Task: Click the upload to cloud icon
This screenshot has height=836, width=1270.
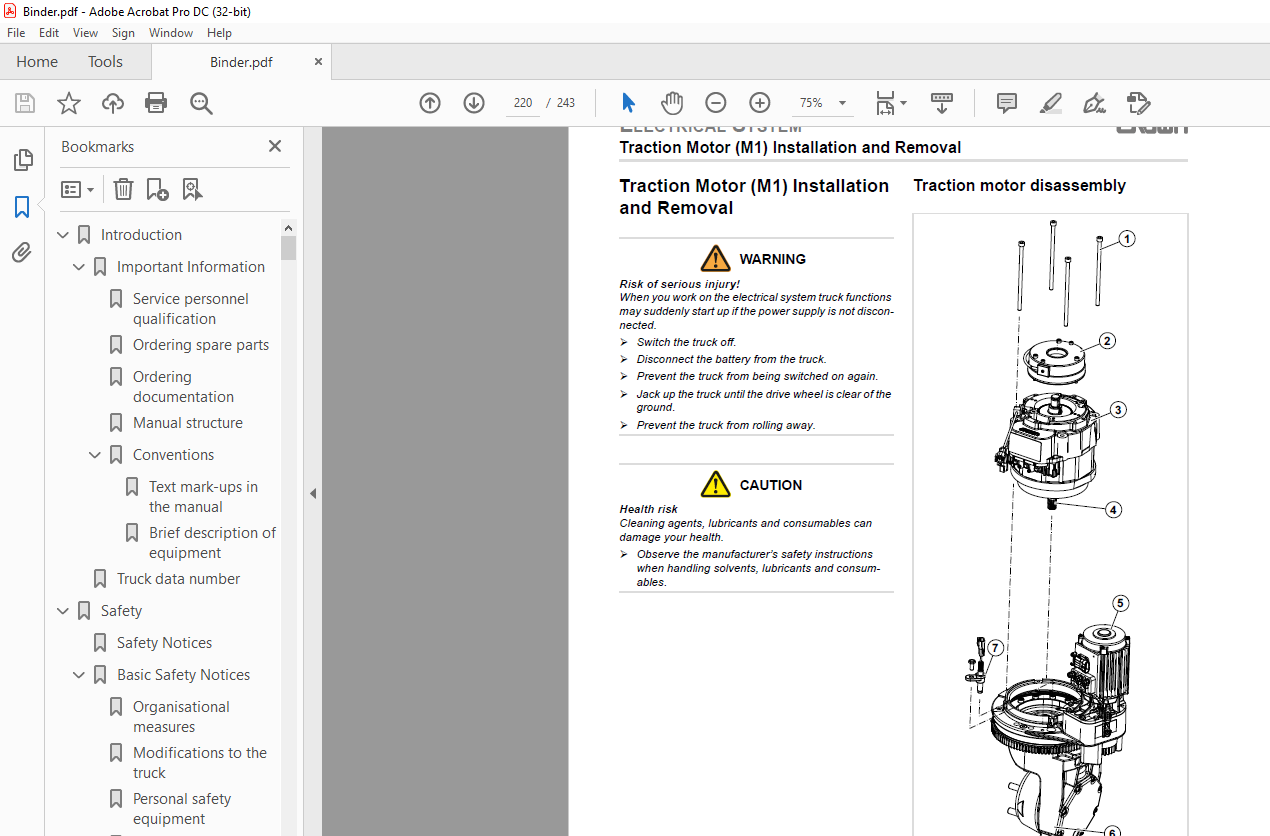Action: pyautogui.click(x=113, y=103)
